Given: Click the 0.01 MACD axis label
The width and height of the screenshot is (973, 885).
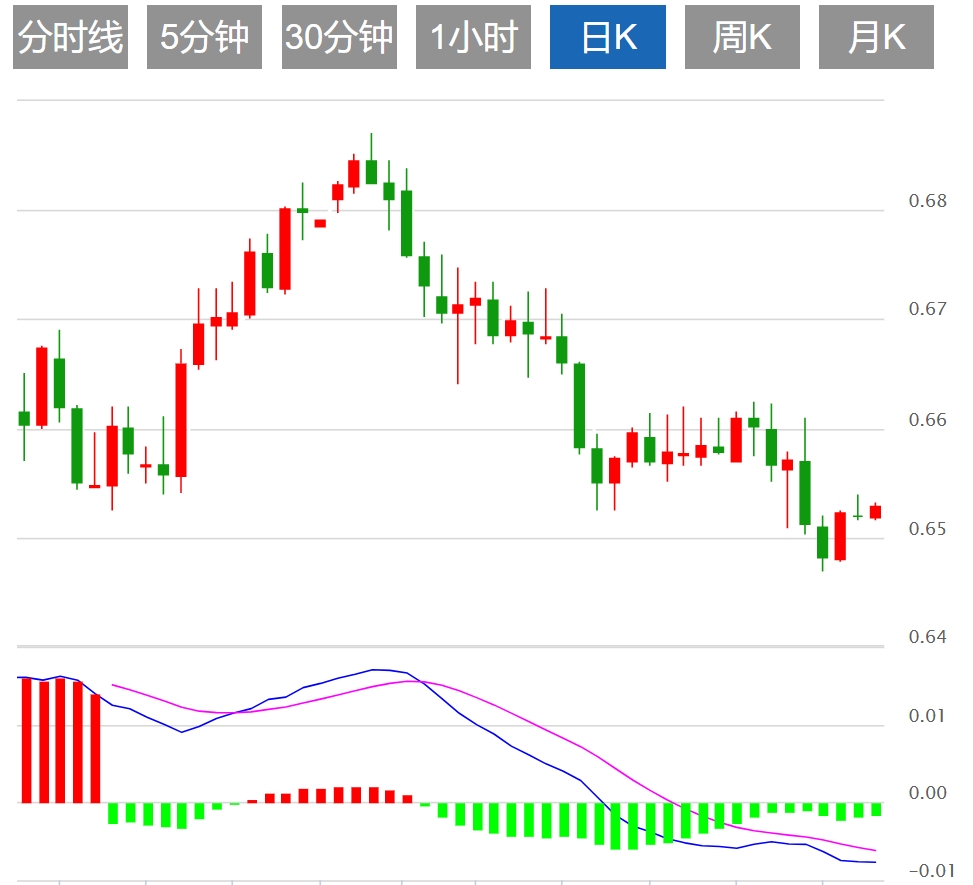Looking at the screenshot, I should [x=928, y=716].
